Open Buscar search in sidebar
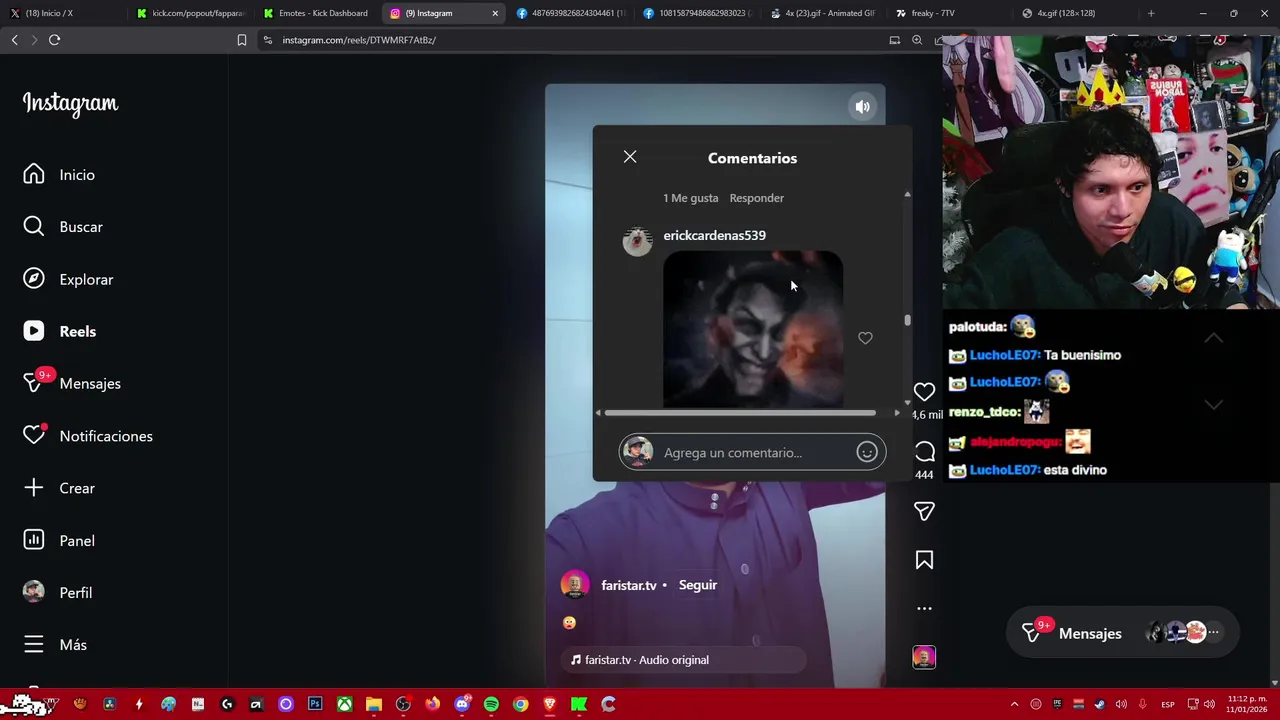Viewport: 1280px width, 720px height. pos(63,227)
